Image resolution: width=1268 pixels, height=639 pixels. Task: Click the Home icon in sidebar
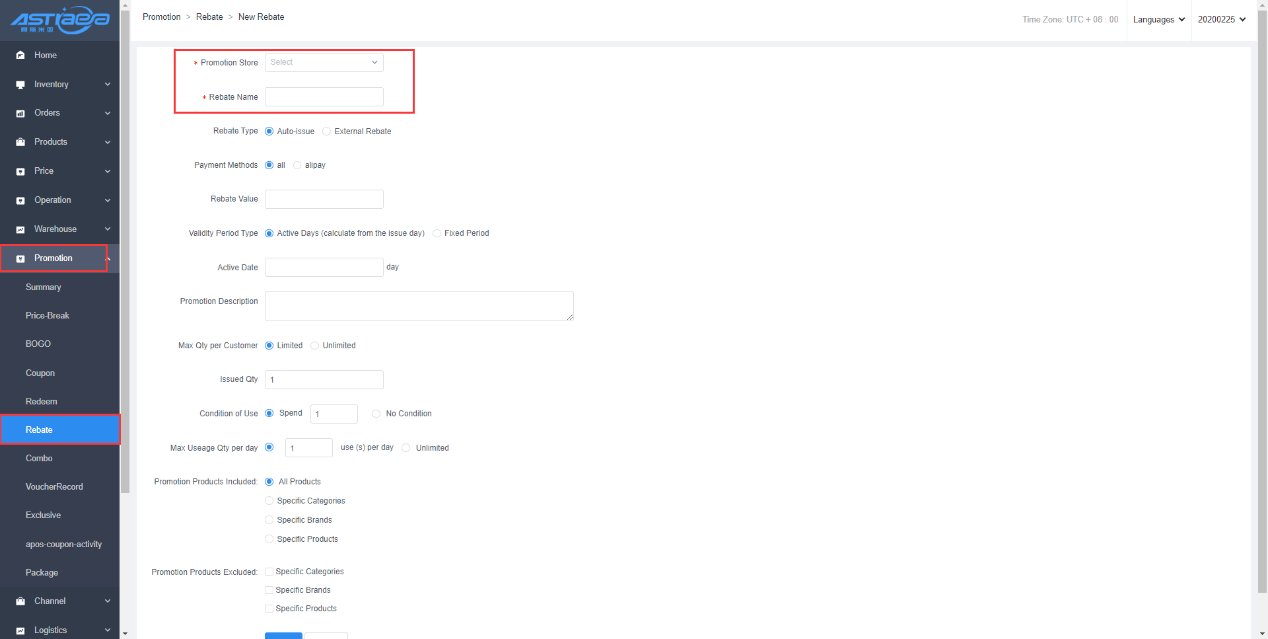[20, 55]
